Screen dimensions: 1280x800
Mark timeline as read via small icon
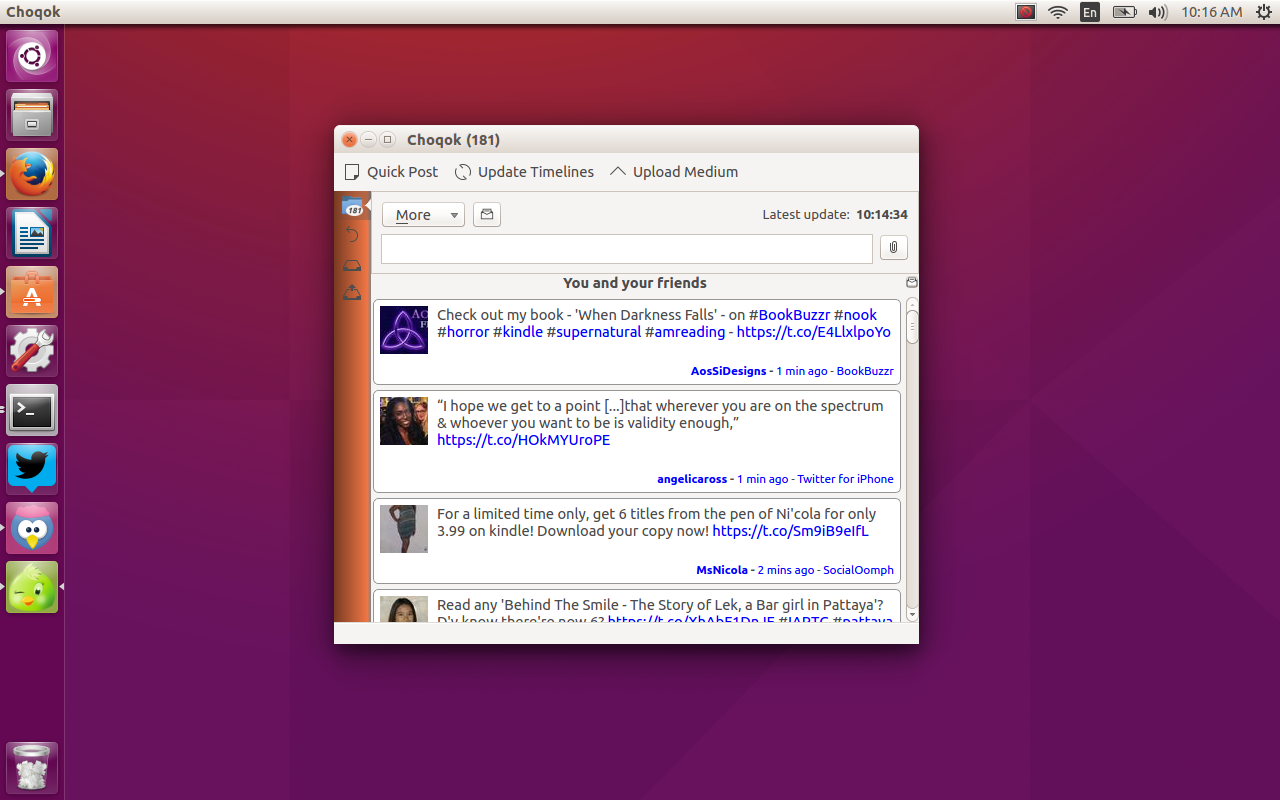(911, 283)
